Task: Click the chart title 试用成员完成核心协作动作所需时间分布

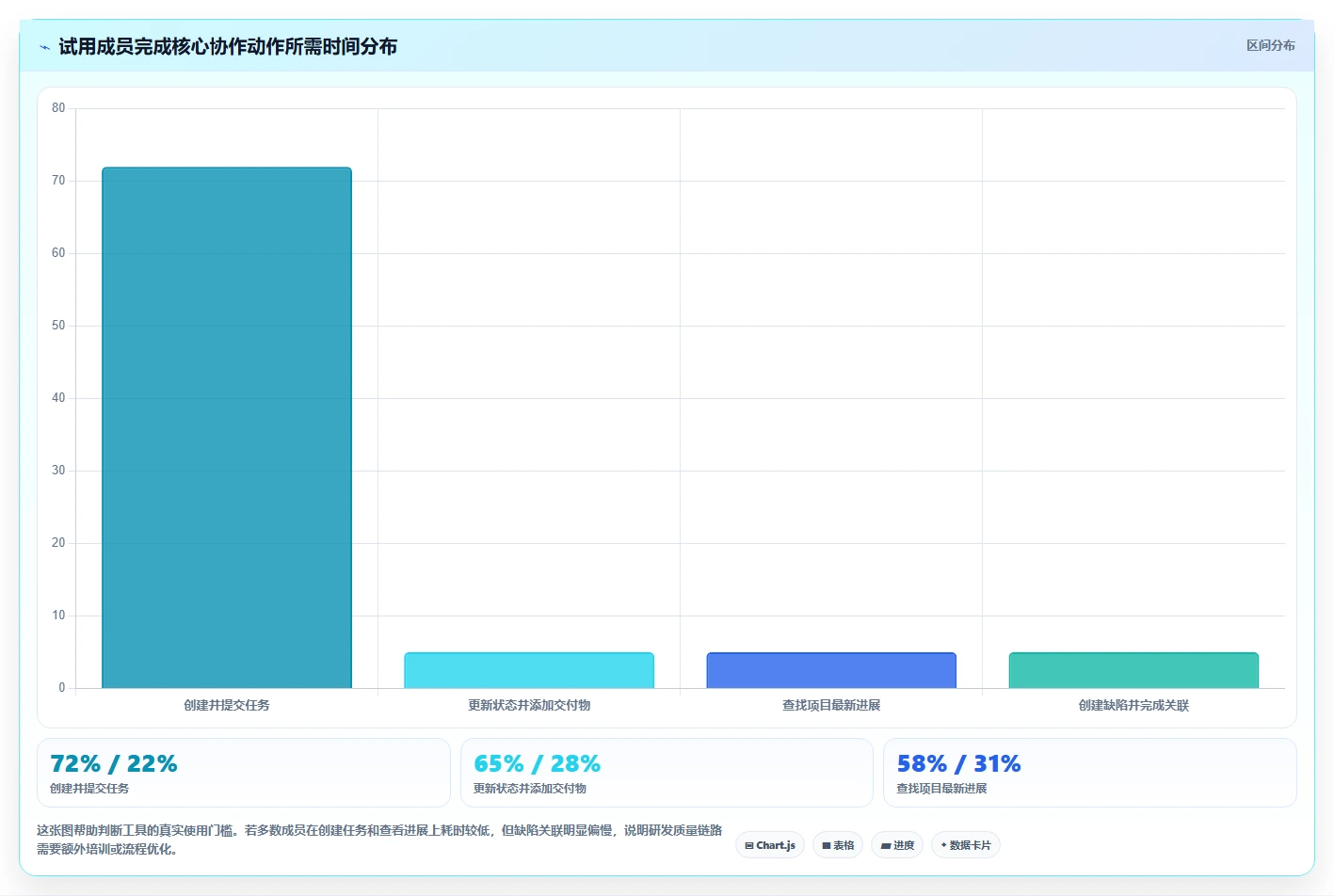Action: click(x=228, y=46)
